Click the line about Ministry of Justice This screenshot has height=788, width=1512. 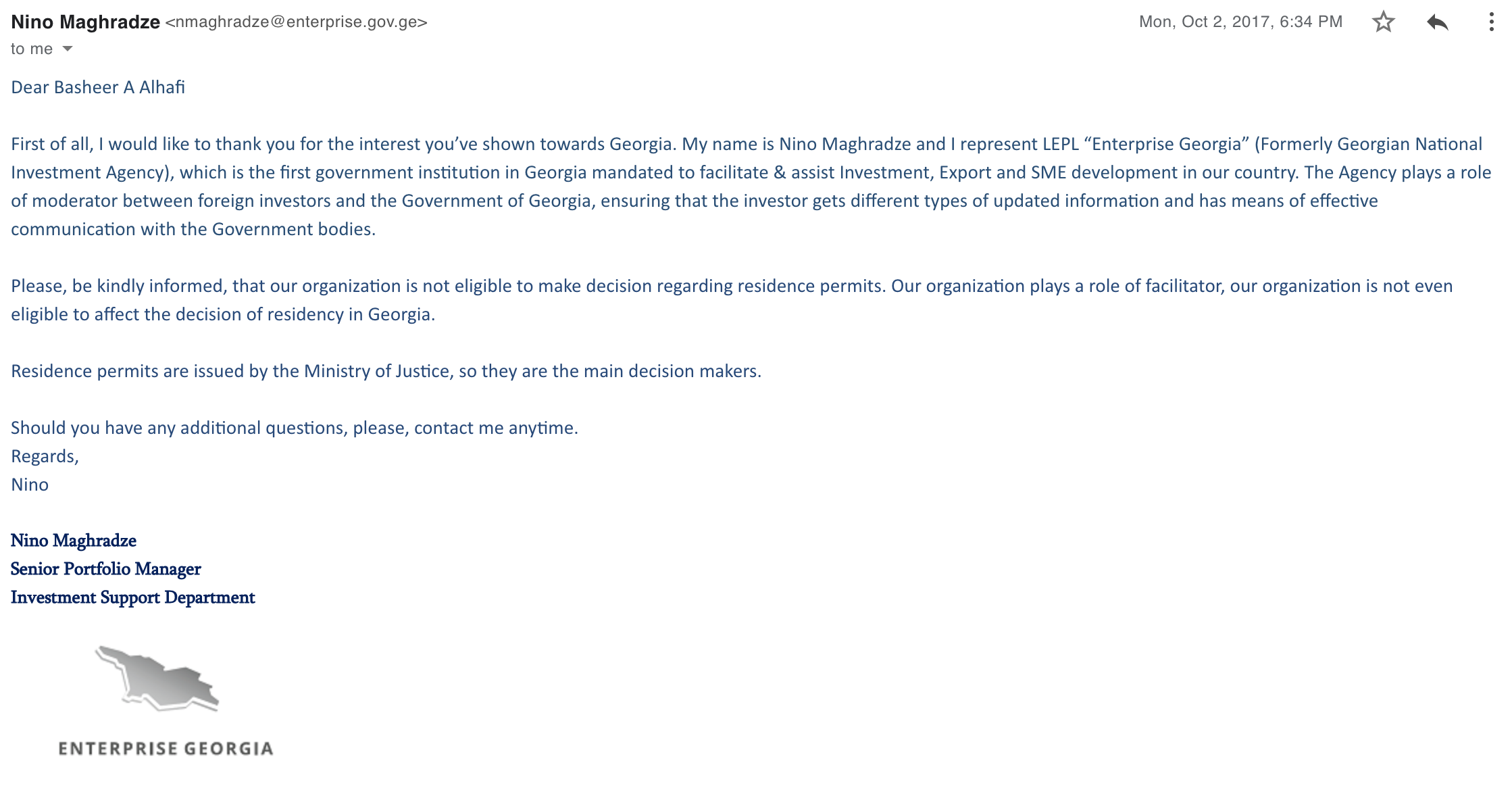pos(386,371)
